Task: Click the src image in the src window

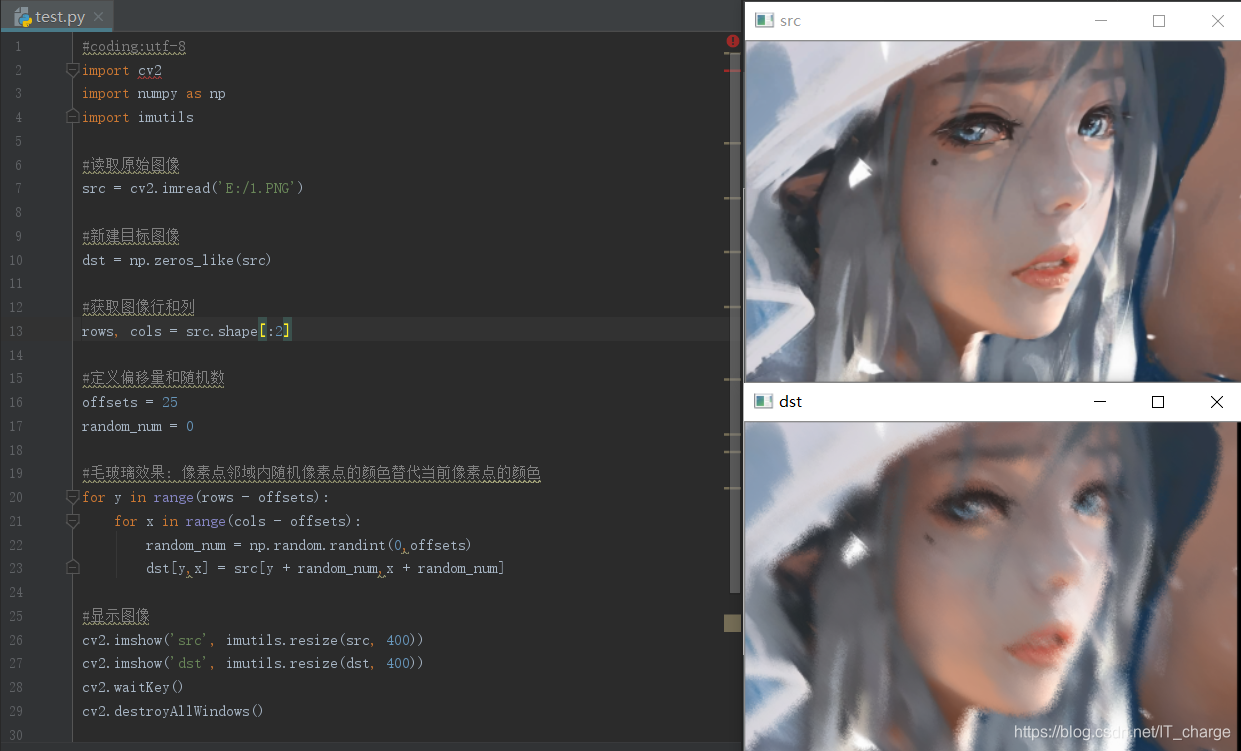Action: click(x=993, y=210)
